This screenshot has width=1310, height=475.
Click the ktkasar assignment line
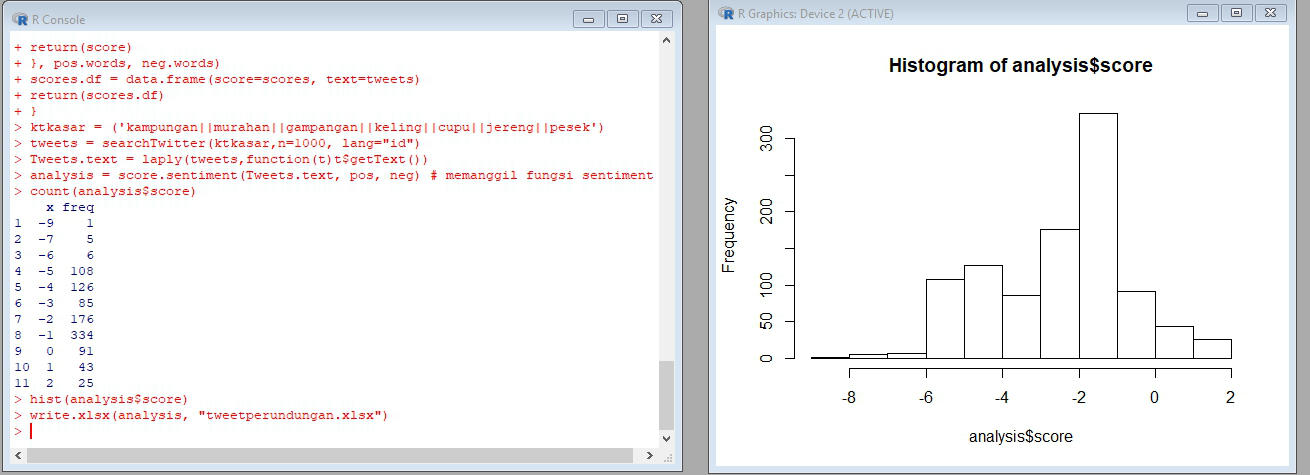(x=309, y=127)
